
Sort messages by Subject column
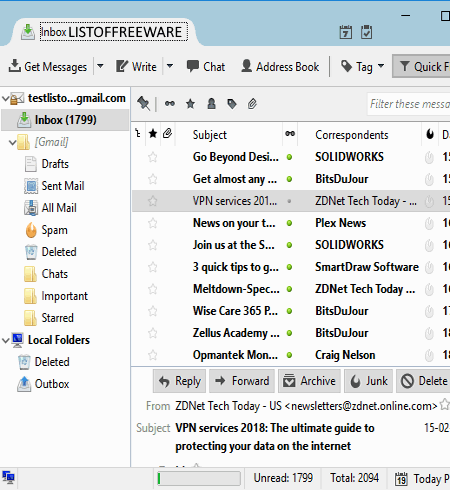[210, 135]
